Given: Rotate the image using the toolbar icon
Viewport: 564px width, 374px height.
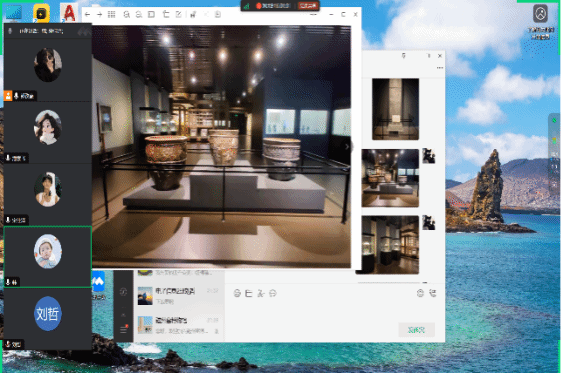Looking at the screenshot, I should point(166,14).
